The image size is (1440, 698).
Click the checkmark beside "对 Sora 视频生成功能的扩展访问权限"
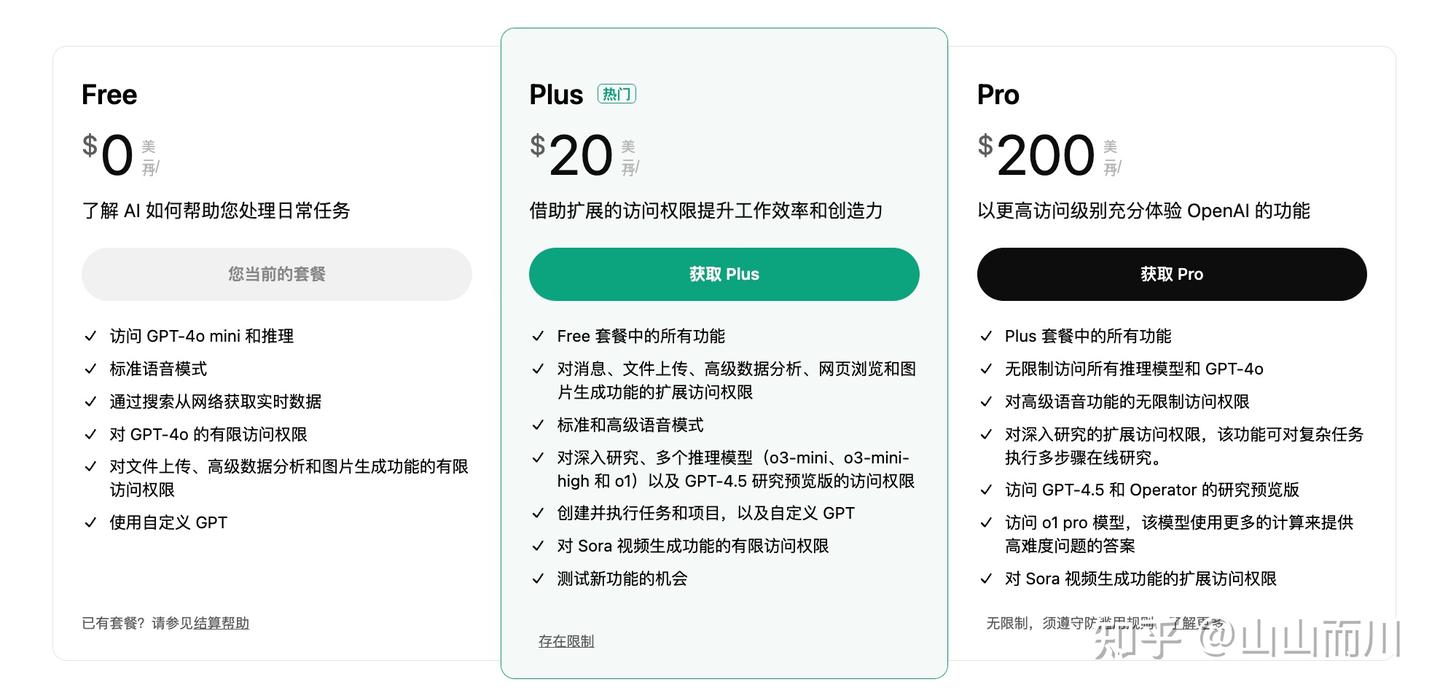987,578
